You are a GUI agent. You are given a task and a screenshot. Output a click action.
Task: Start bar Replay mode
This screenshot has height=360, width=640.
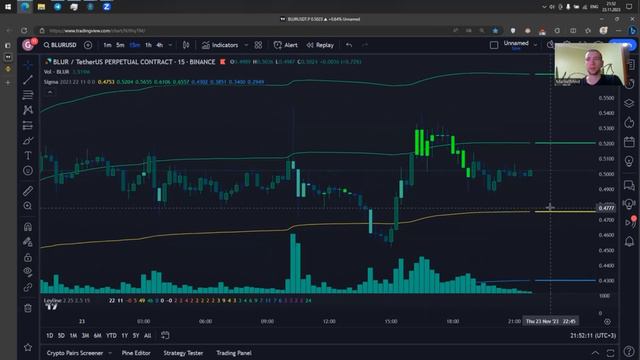320,45
